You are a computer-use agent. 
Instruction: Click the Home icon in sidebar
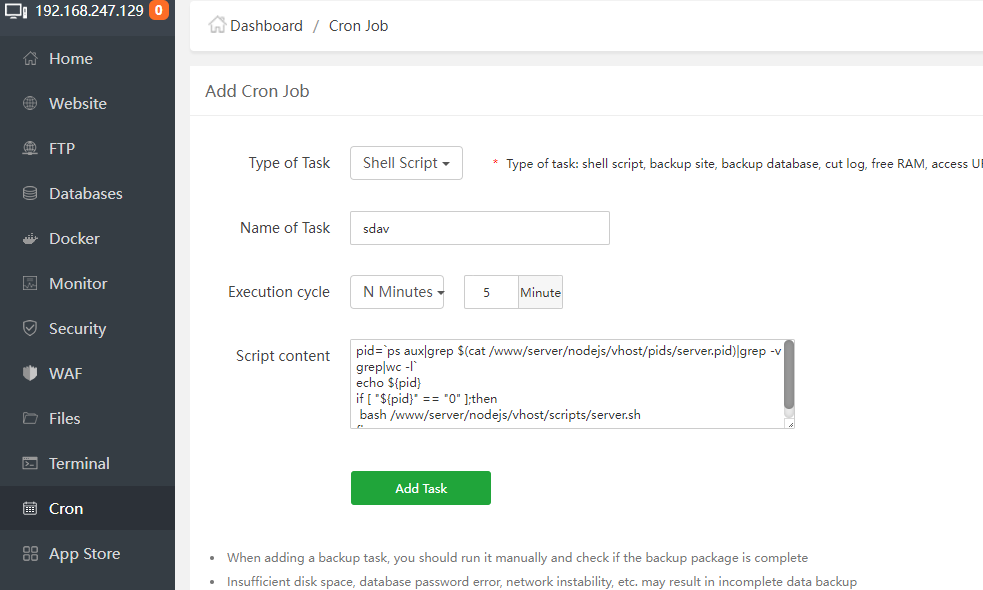[30, 59]
